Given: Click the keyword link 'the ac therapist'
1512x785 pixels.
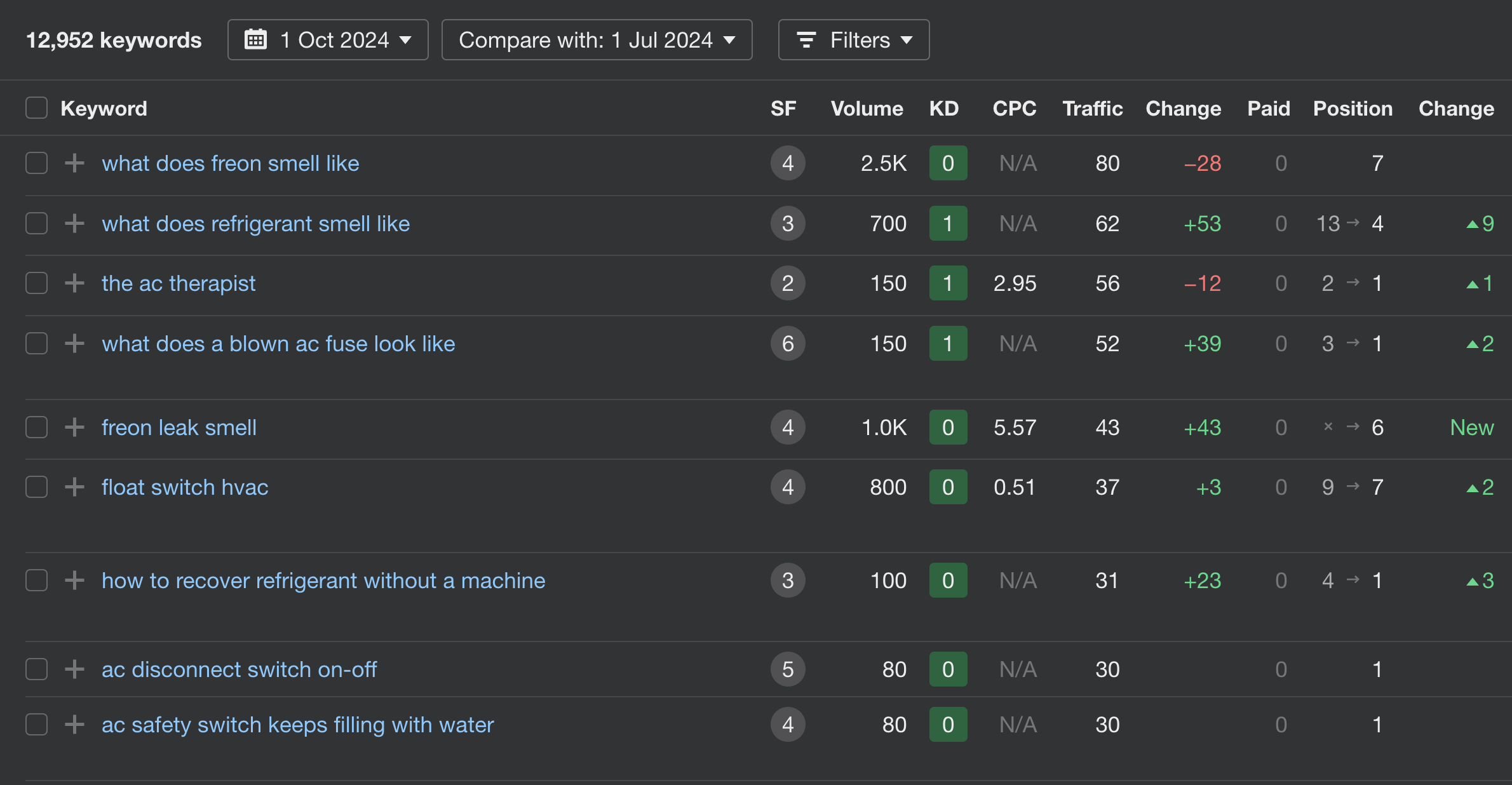Looking at the screenshot, I should [178, 283].
